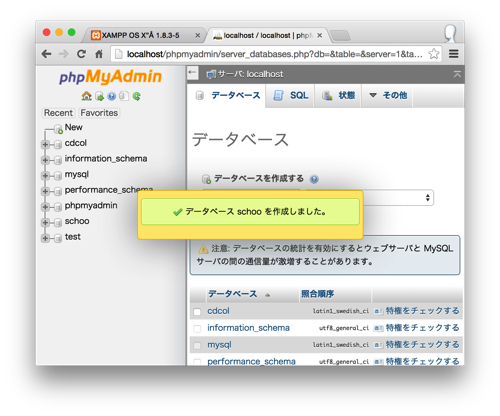500x416 pixels.
Task: Tick the information_schema row checkbox
Action: (197, 328)
